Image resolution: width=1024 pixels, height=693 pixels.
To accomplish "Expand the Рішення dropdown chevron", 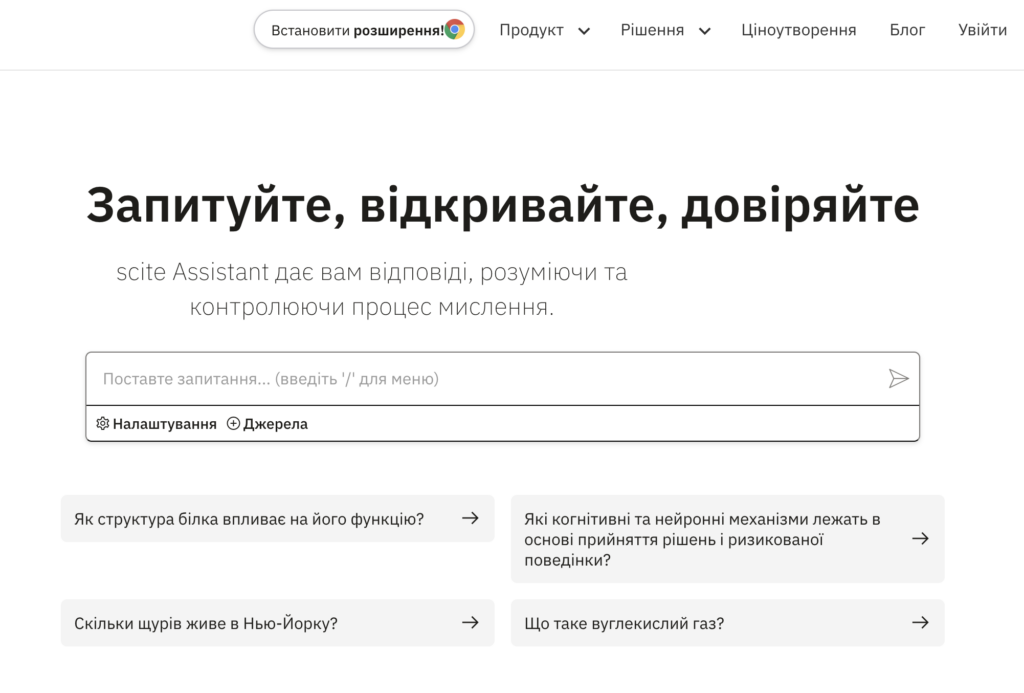I will [704, 31].
